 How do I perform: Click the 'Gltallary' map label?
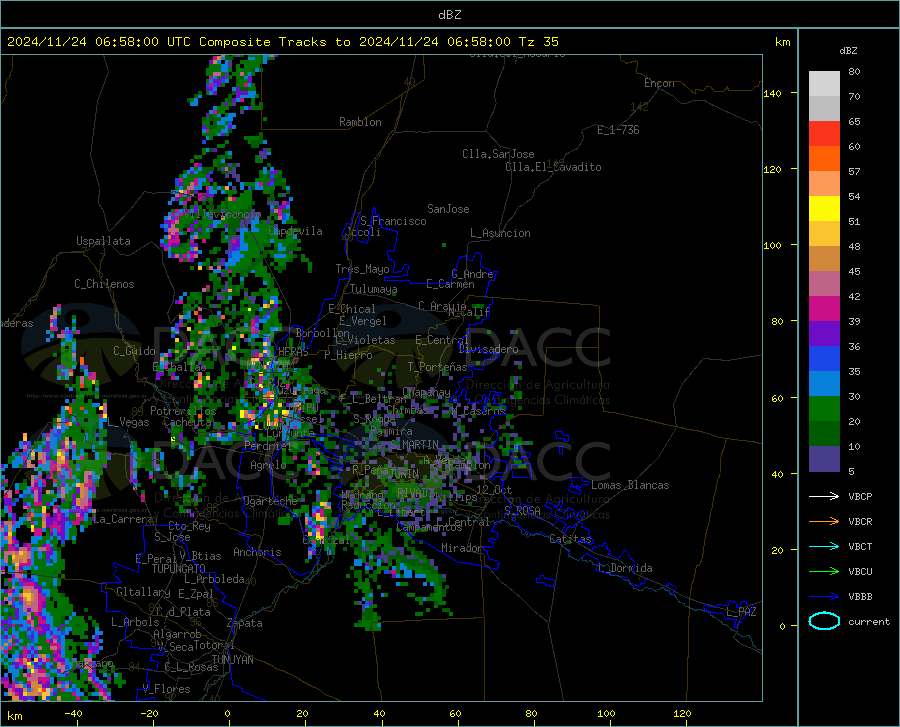tap(143, 592)
